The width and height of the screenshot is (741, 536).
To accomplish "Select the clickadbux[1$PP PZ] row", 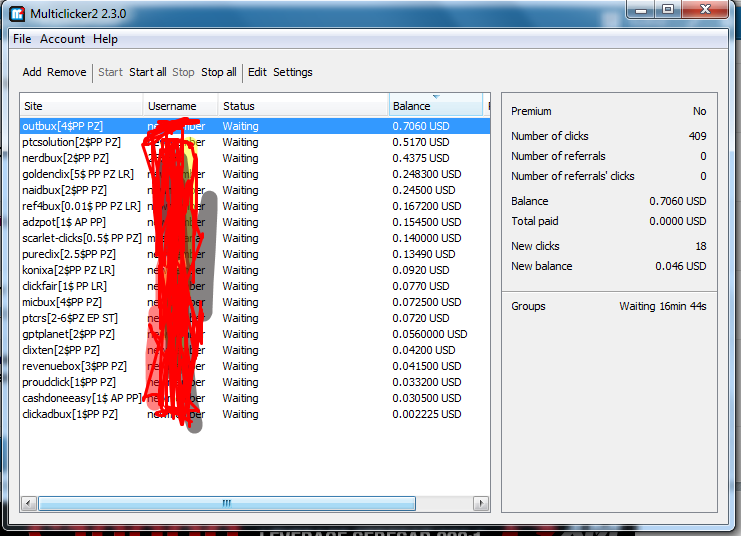I will click(x=255, y=414).
